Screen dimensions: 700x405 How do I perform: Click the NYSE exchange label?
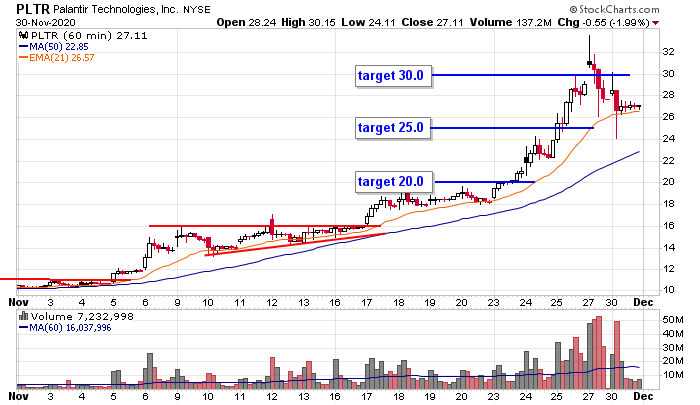196,9
